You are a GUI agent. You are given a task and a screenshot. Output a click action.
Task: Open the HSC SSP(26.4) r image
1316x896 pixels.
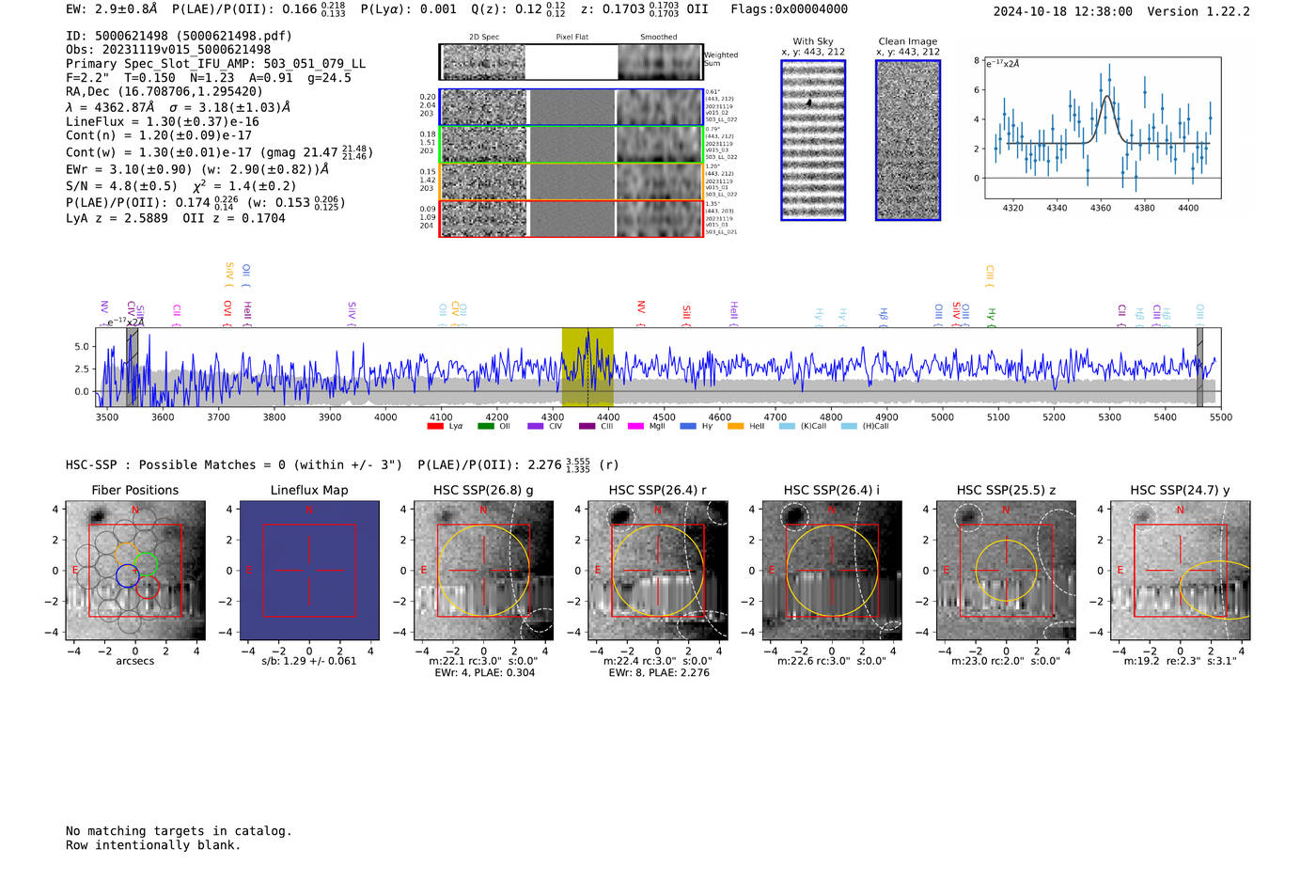pos(658,571)
